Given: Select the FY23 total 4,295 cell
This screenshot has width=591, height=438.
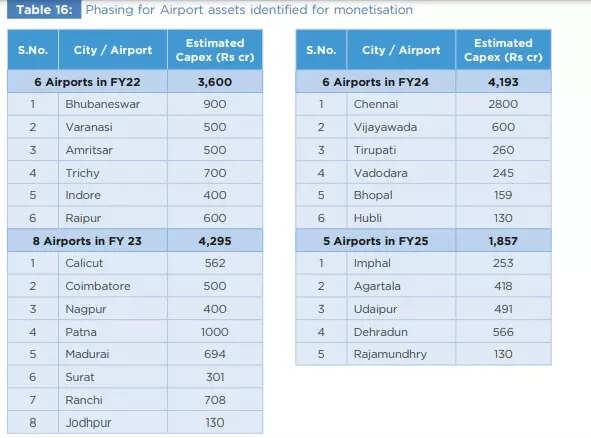Looking at the screenshot, I should 215,241.
